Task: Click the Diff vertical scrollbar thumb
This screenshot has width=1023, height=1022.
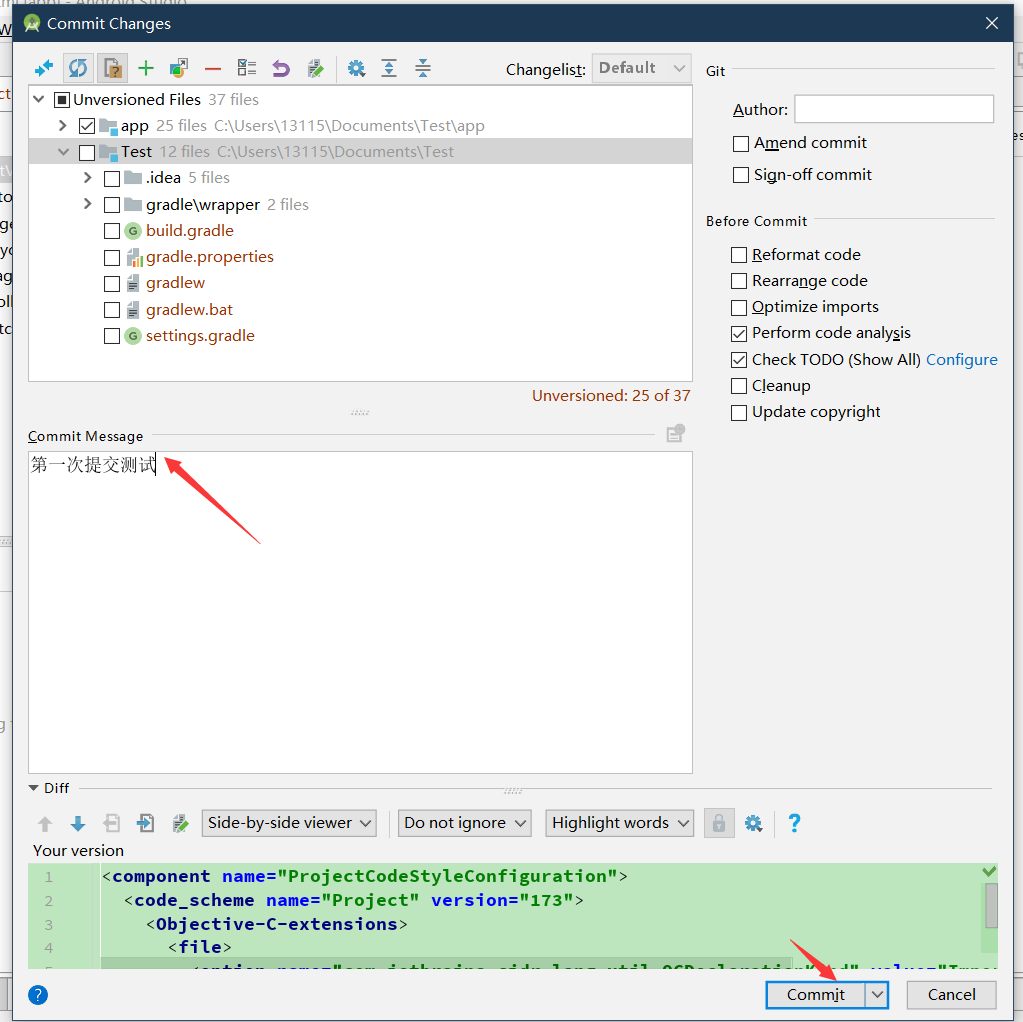Action: click(x=991, y=905)
